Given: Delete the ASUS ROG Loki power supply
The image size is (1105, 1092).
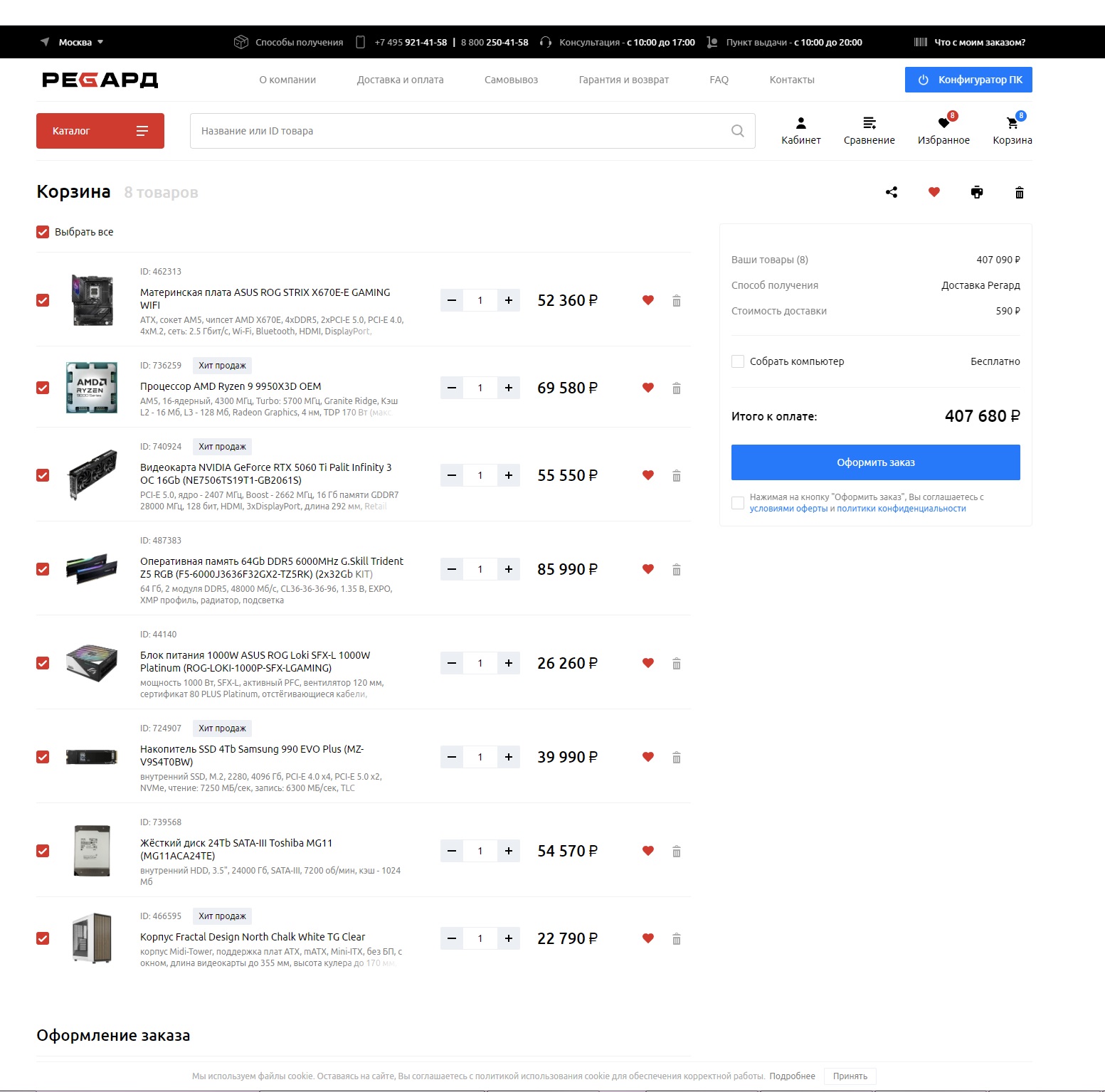Looking at the screenshot, I should coord(677,664).
